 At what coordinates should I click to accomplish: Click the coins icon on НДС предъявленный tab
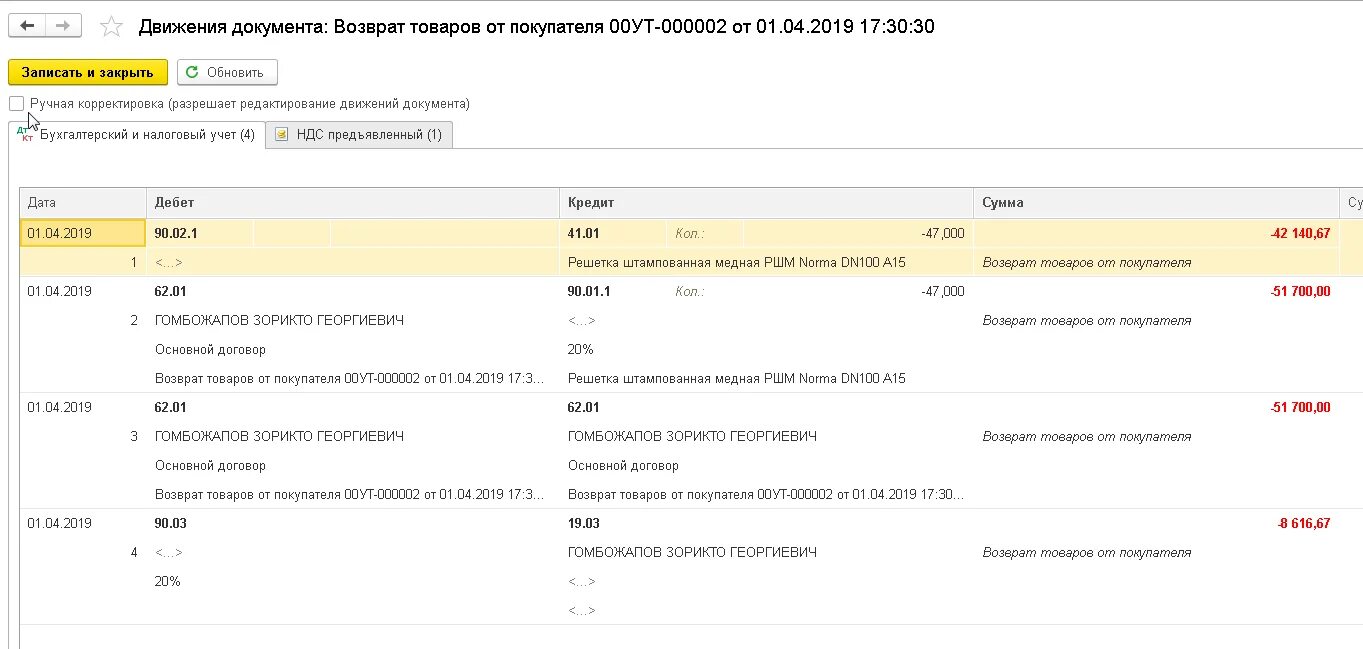(x=282, y=134)
